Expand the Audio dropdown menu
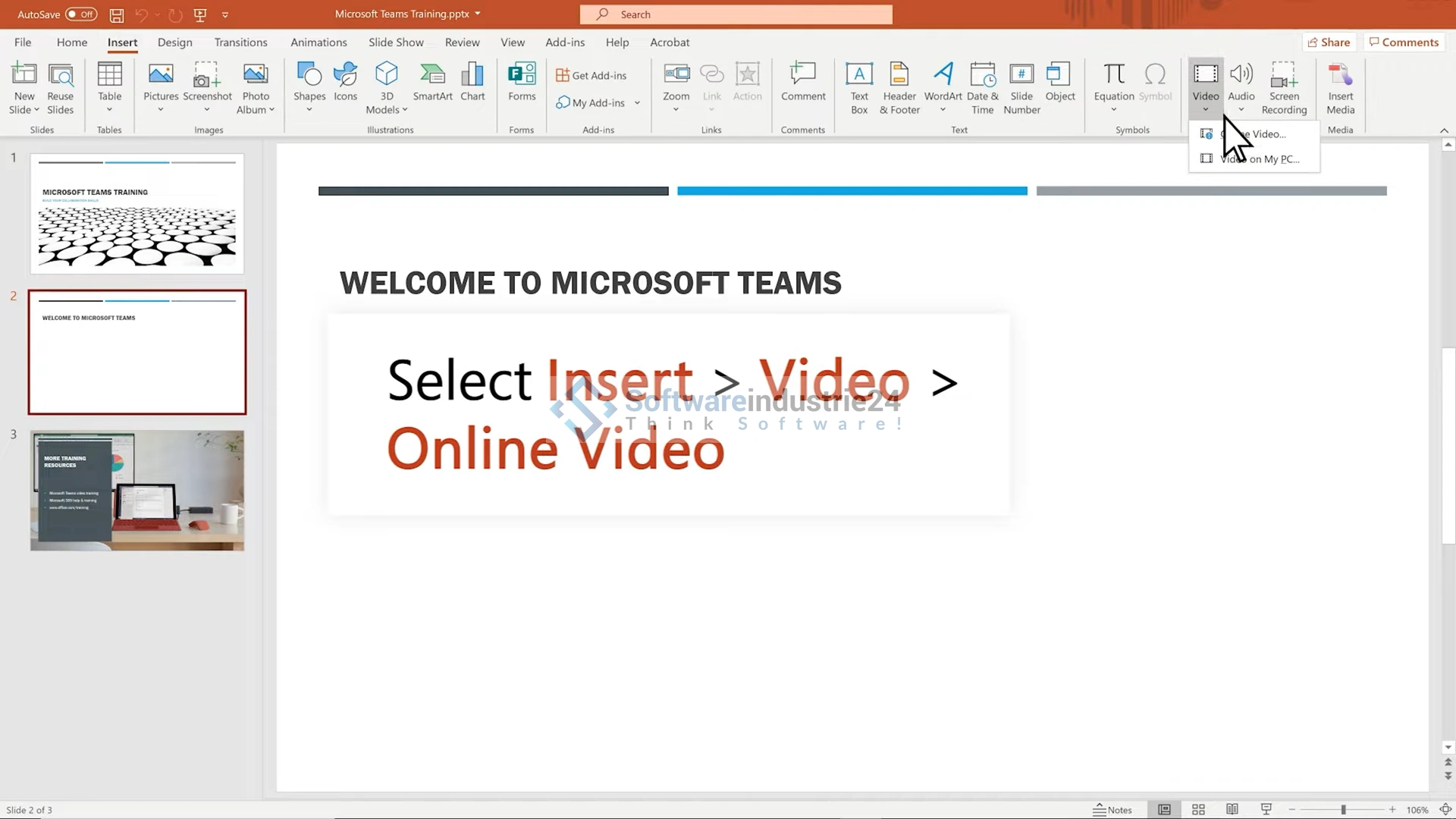Image resolution: width=1456 pixels, height=819 pixels. point(1241,109)
